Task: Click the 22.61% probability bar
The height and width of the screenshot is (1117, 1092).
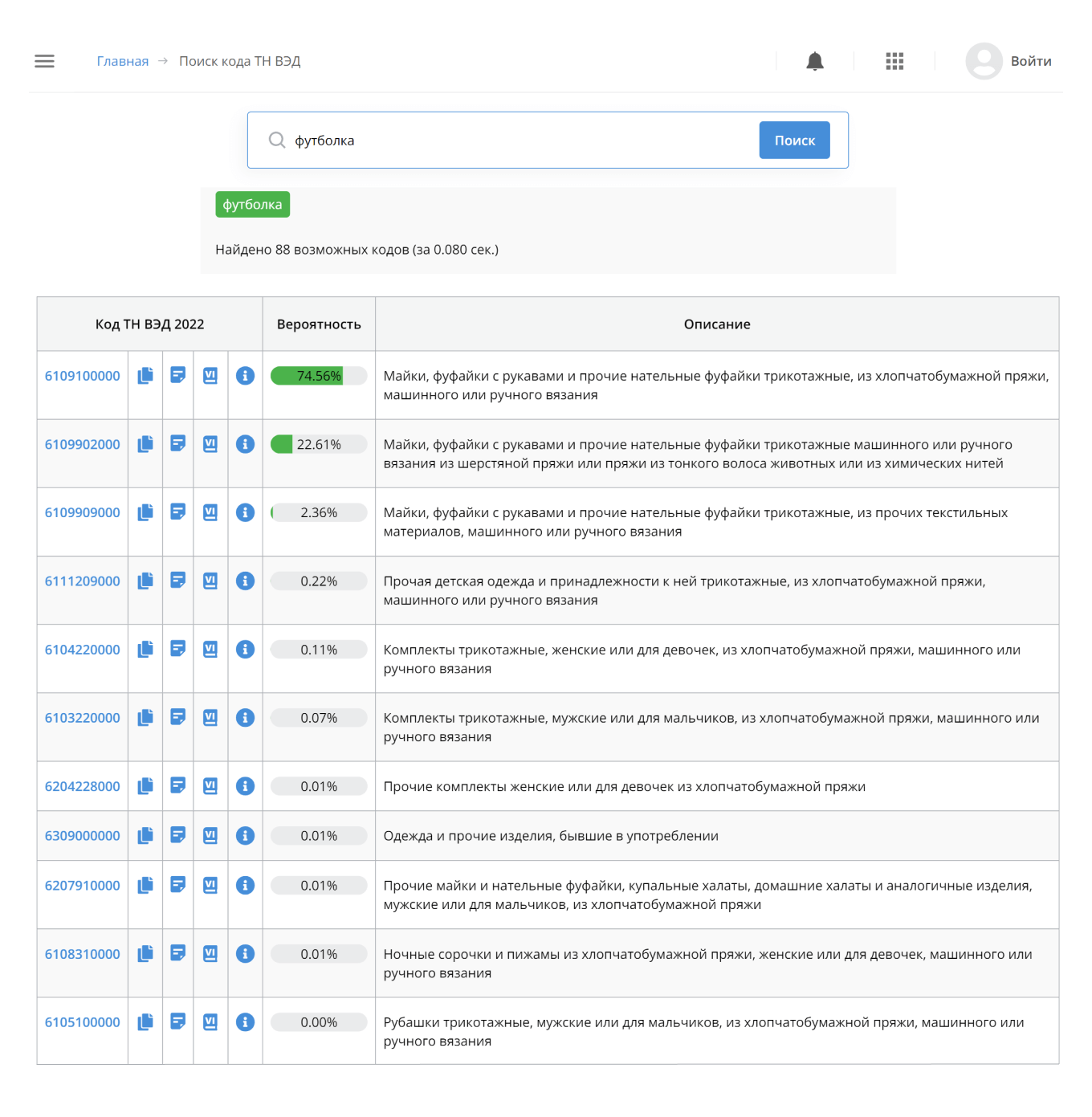Action: pos(319,444)
